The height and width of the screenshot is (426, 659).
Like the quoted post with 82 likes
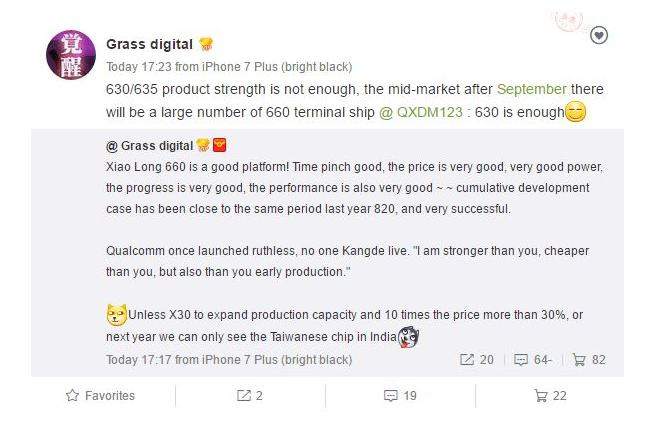[588, 360]
